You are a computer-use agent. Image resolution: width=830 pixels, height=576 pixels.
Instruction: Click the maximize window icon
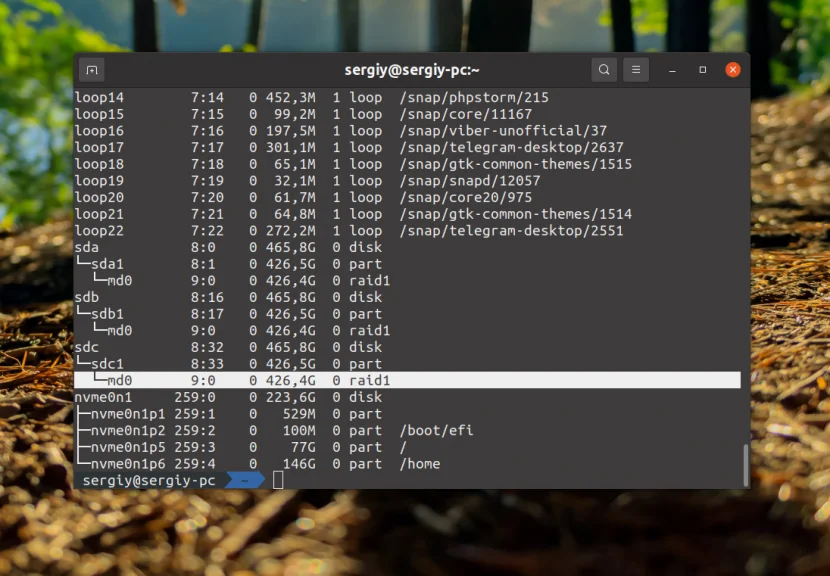coord(701,69)
